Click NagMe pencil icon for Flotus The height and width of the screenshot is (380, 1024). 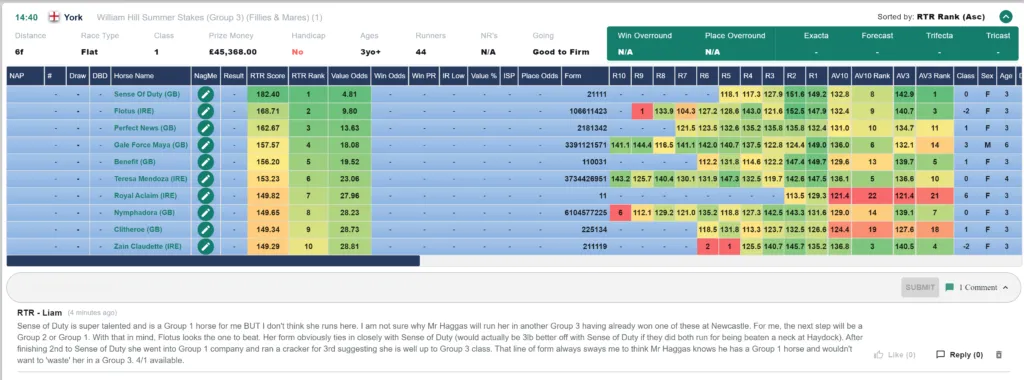click(206, 111)
